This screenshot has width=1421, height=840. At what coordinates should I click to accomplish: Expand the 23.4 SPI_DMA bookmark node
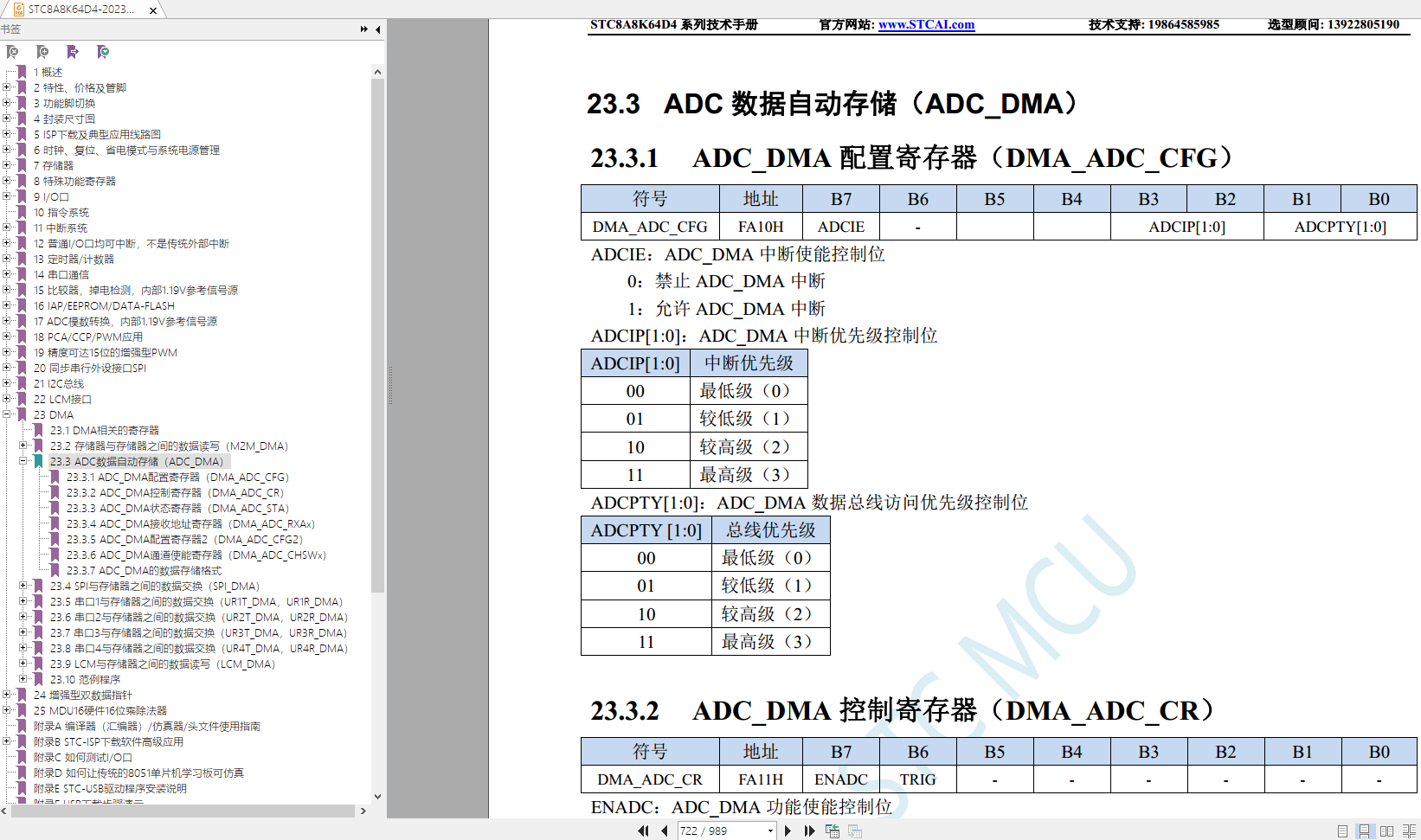(x=23, y=586)
